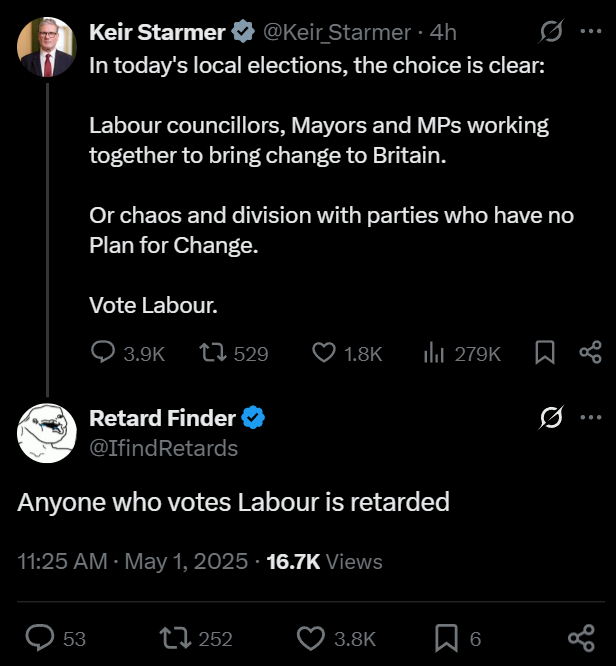
Task: Reply to Keir Starmer's post
Action: pyautogui.click(x=104, y=353)
